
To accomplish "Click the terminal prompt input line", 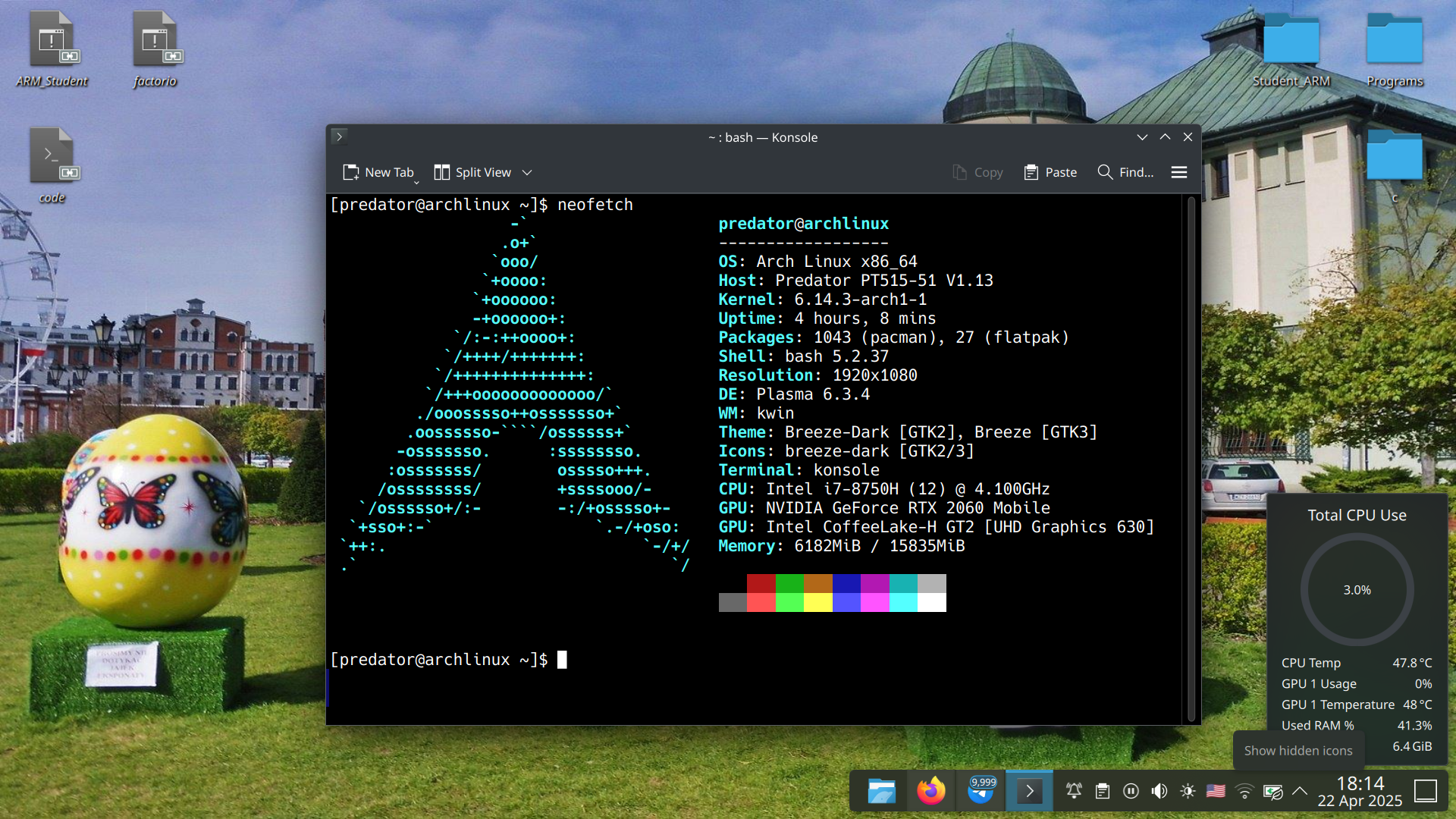I will pyautogui.click(x=447, y=660).
